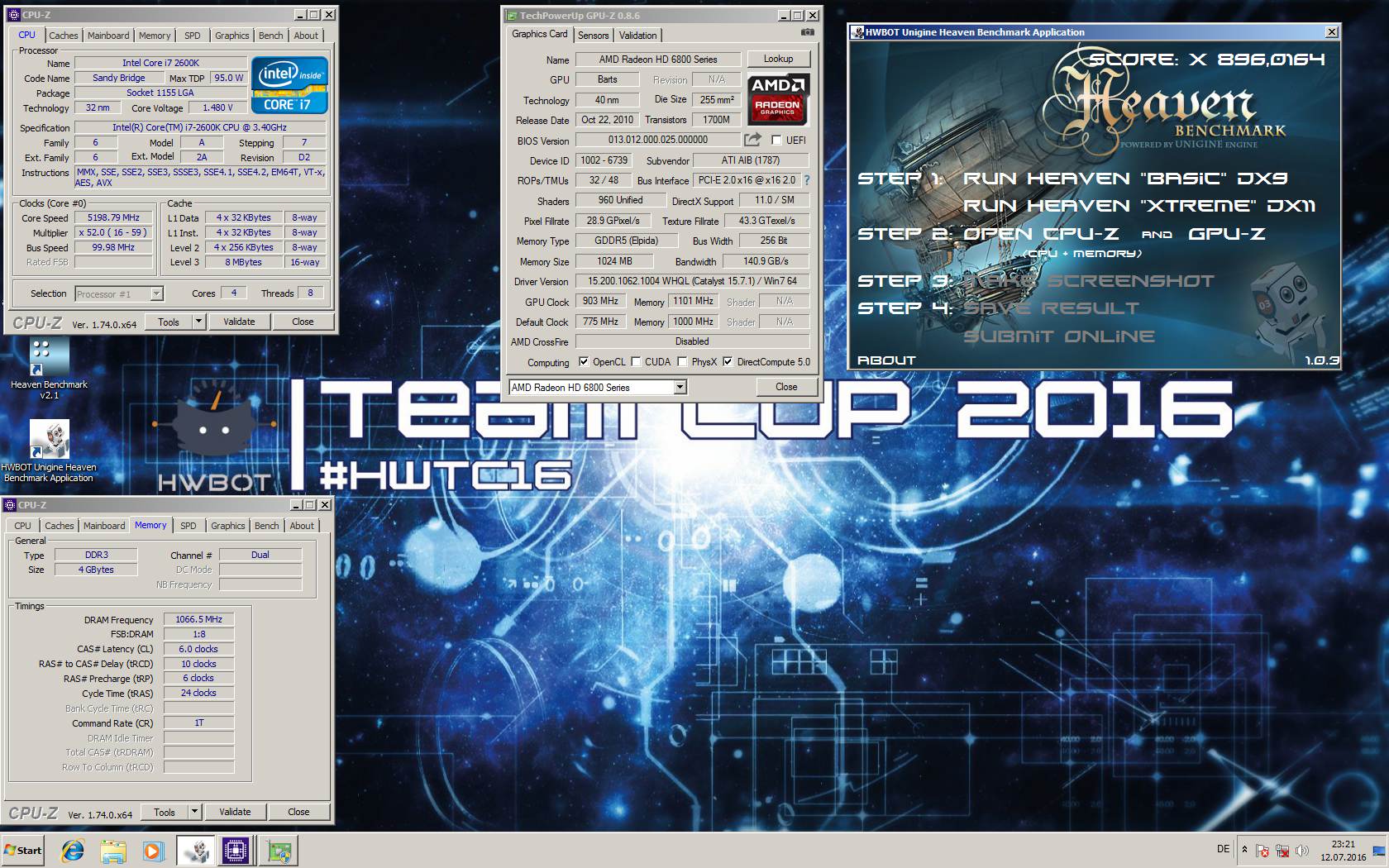The width and height of the screenshot is (1389, 868).
Task: Click the Windows Start button
Action: tap(22, 851)
